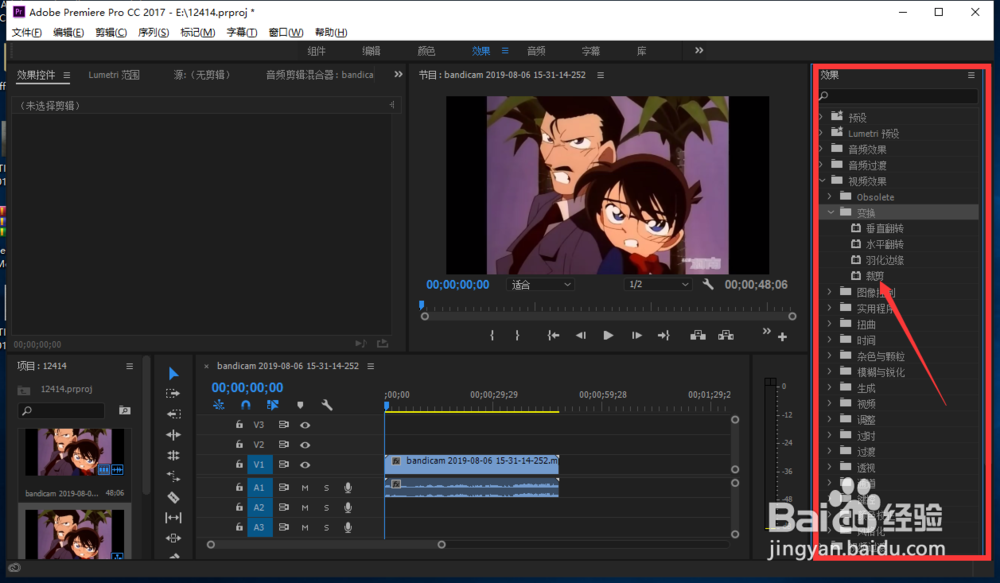Viewport: 1000px width, 583px height.
Task: Select the Rolling Edit tool
Action: (173, 435)
